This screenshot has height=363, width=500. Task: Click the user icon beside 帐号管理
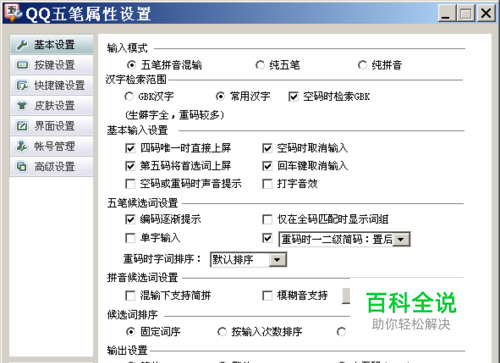click(22, 146)
